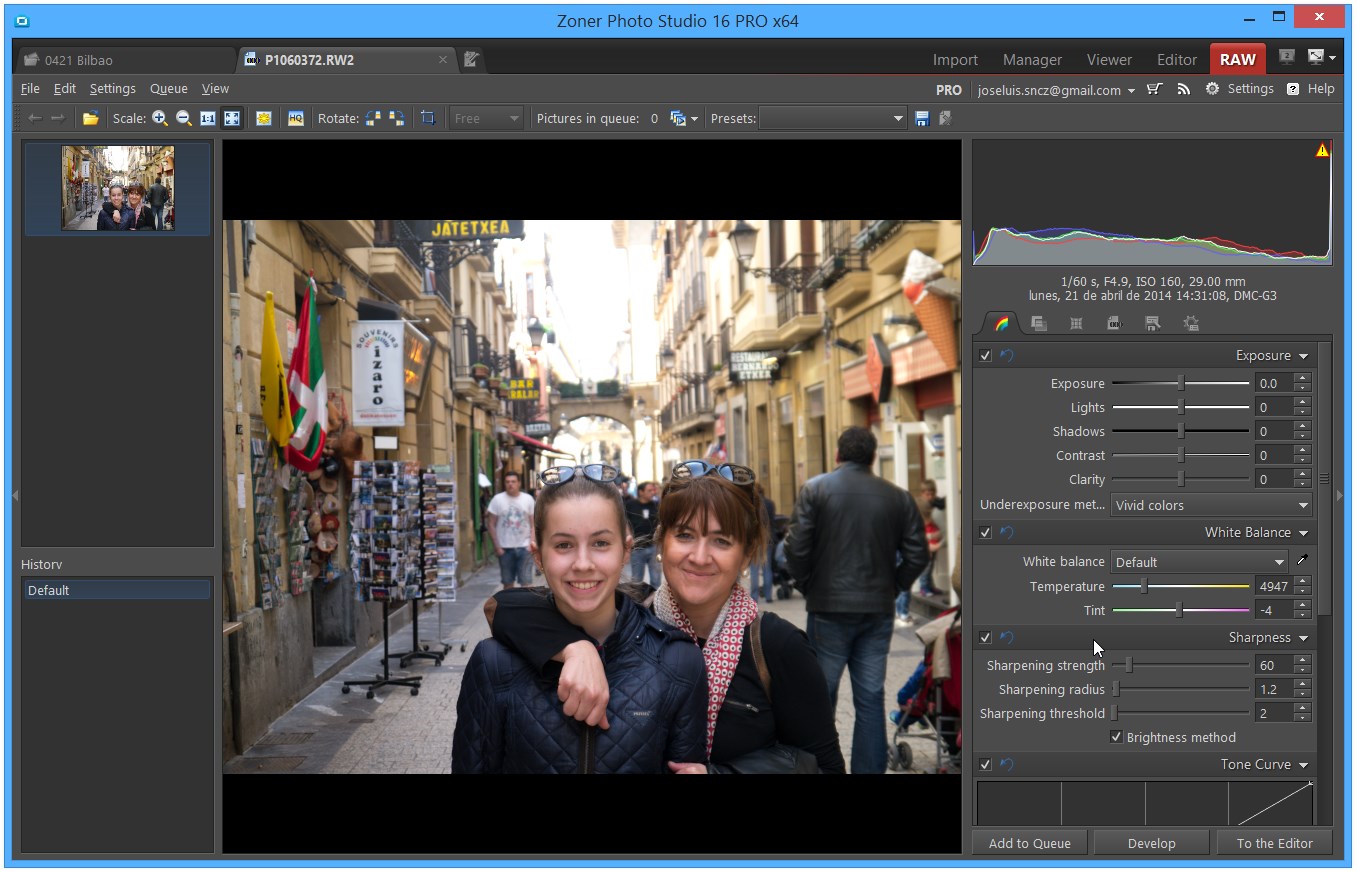Click the zoom out magnifier icon
Screen dimensions: 1357x872
coord(183,118)
